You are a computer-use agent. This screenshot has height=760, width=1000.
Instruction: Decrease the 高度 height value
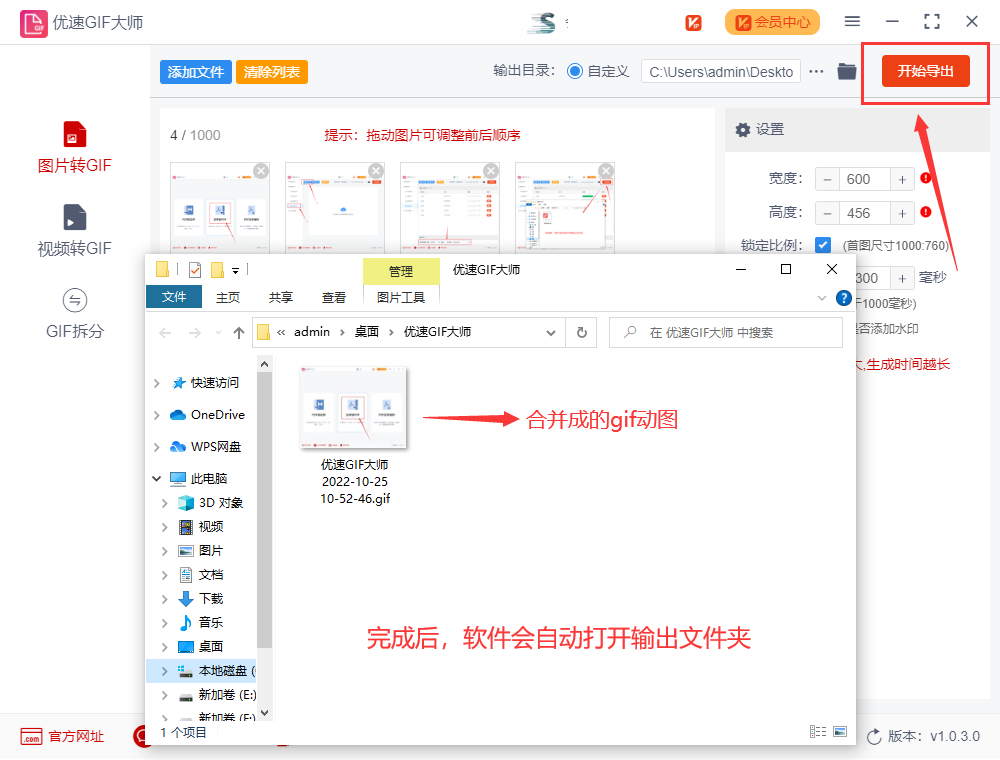827,214
